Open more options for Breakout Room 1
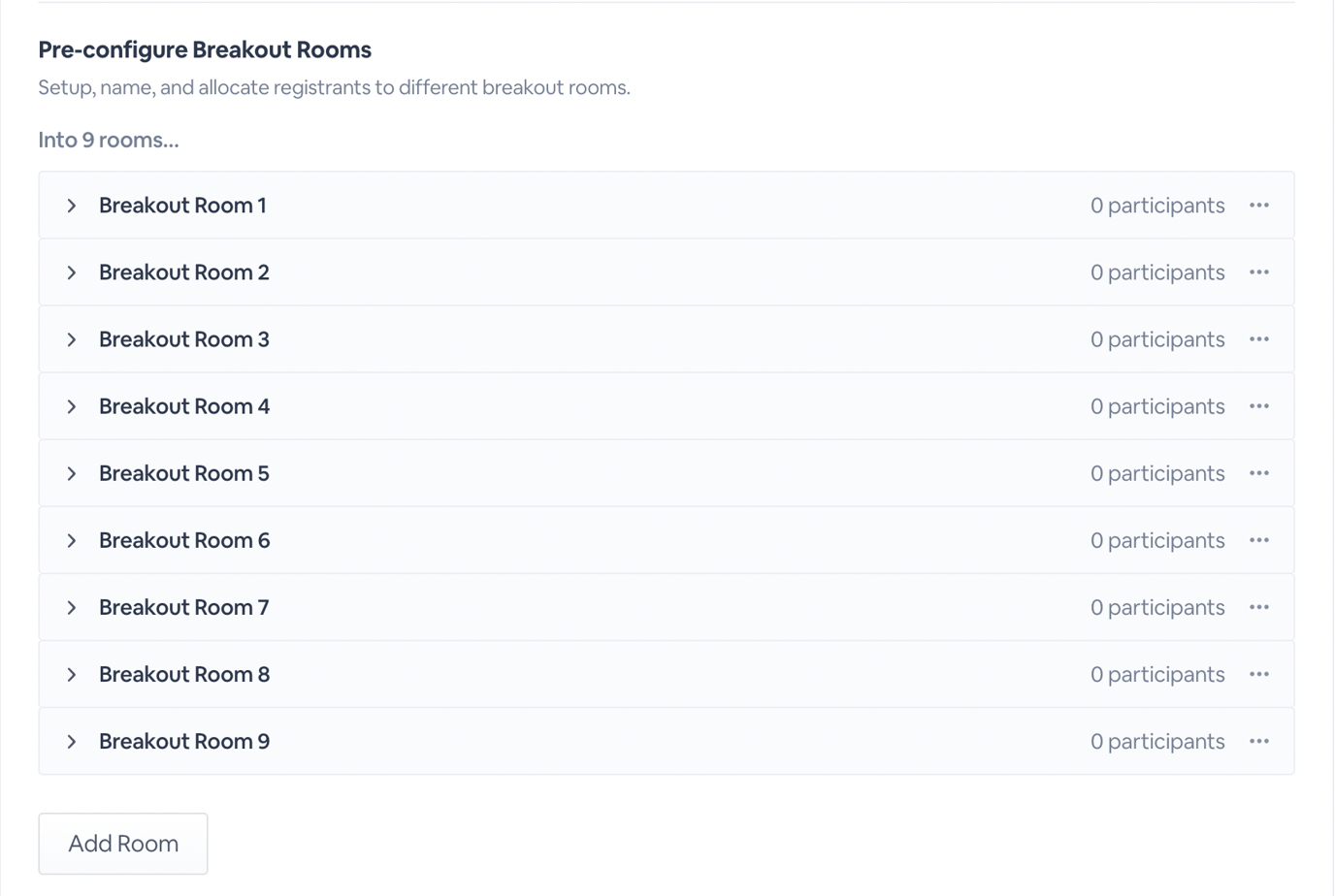 click(1258, 206)
